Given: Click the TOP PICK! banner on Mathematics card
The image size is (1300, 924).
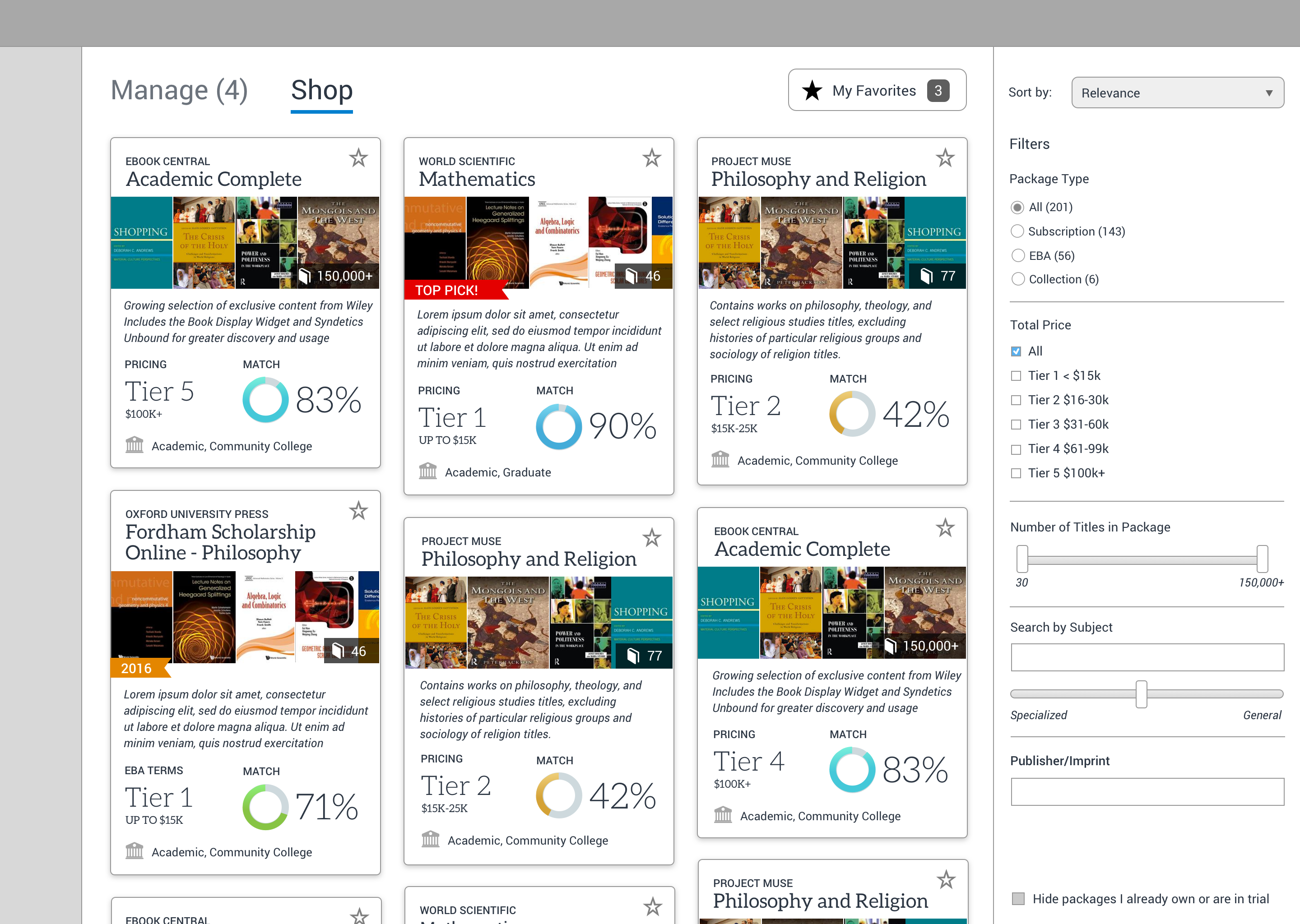Looking at the screenshot, I should tap(455, 290).
